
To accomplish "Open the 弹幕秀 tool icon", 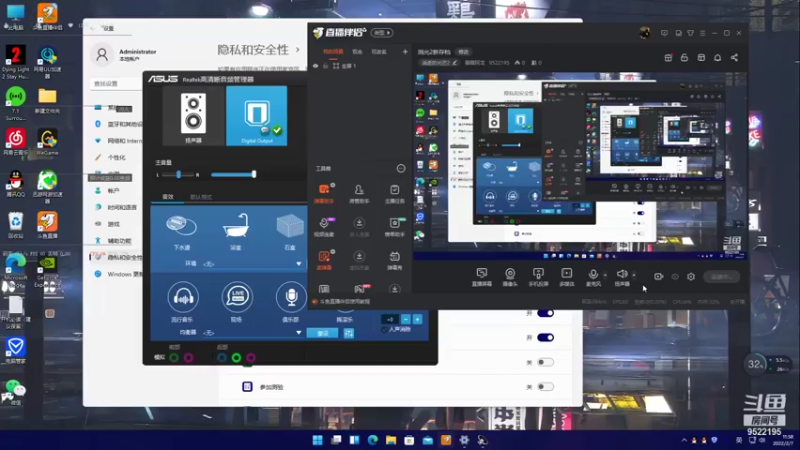I will [394, 260].
